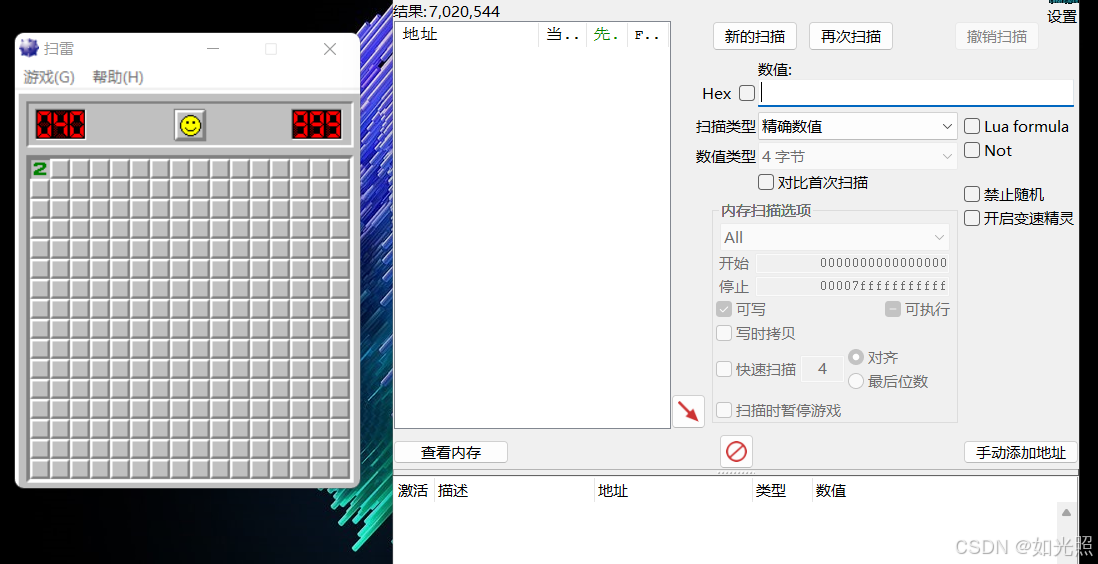The height and width of the screenshot is (564, 1098).
Task: Click the 撤销扫描 button
Action: click(997, 36)
